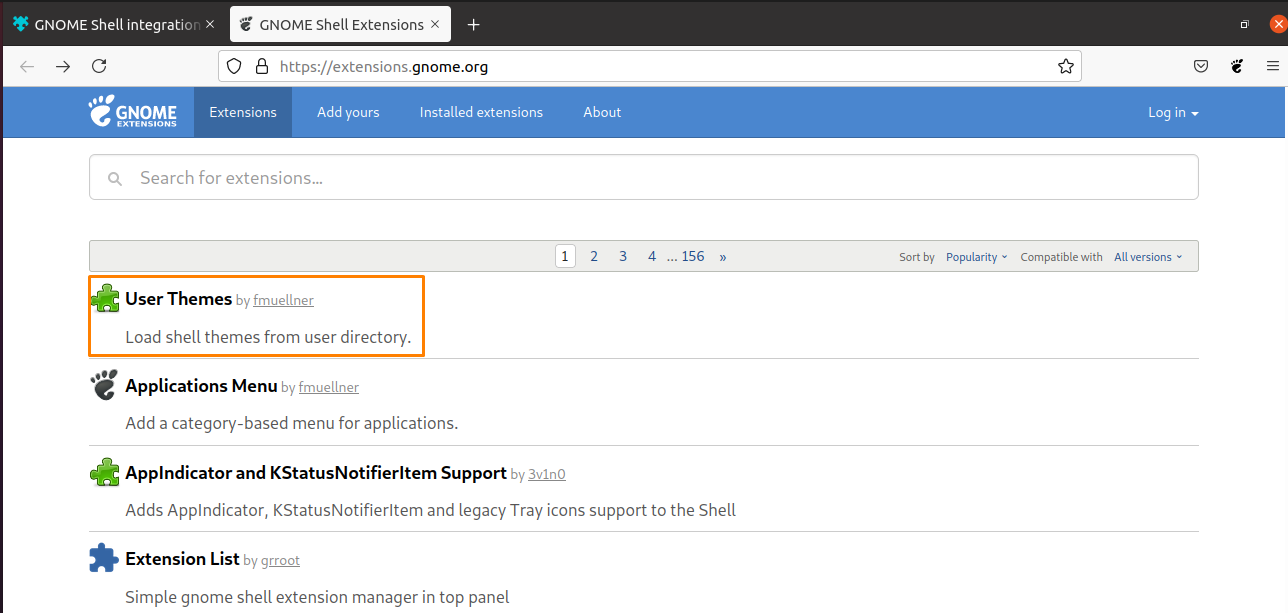Click the Extension List blue puzzle icon
The image size is (1288, 613).
(104, 558)
